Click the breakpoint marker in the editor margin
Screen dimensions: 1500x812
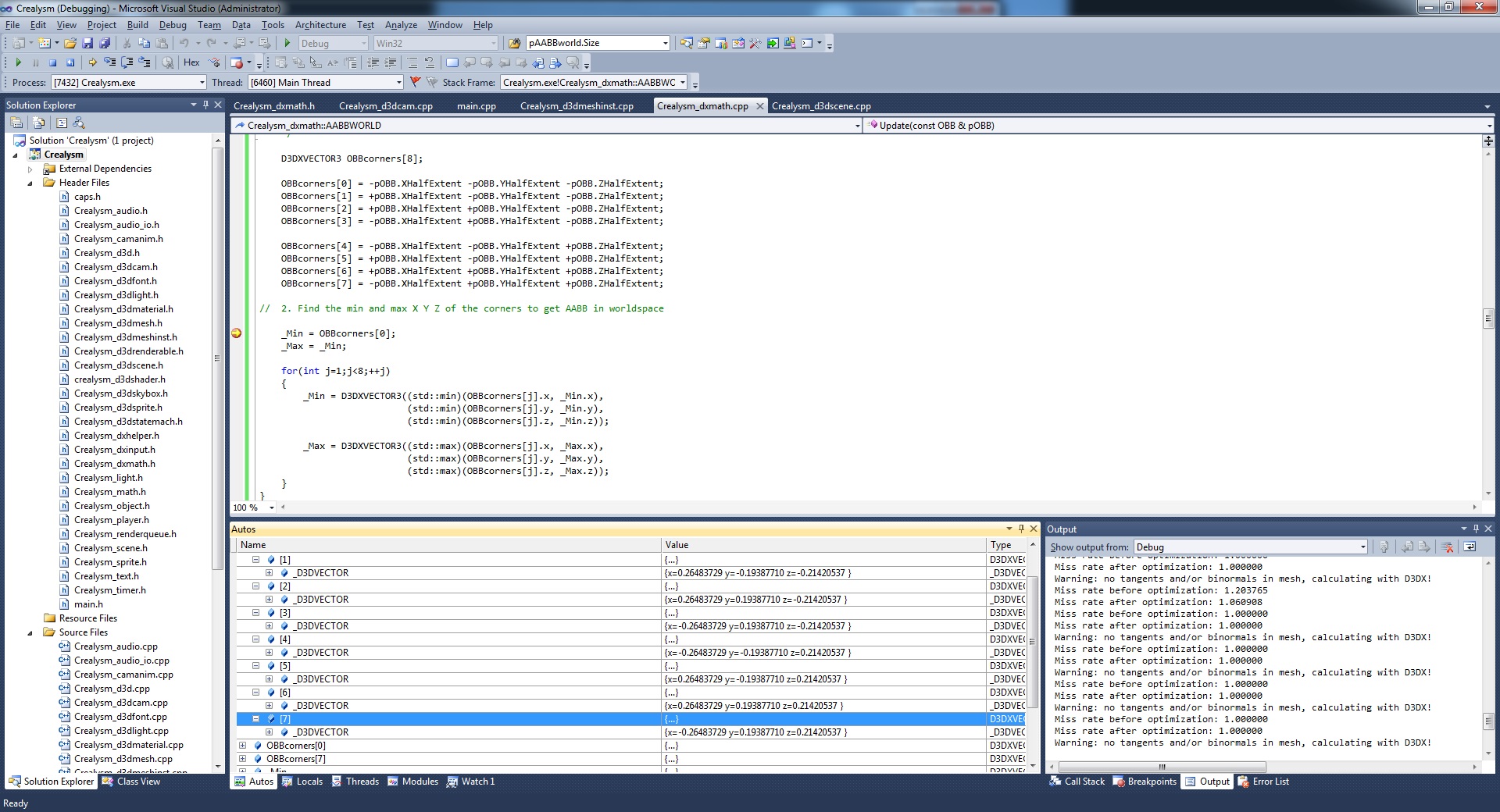point(237,333)
